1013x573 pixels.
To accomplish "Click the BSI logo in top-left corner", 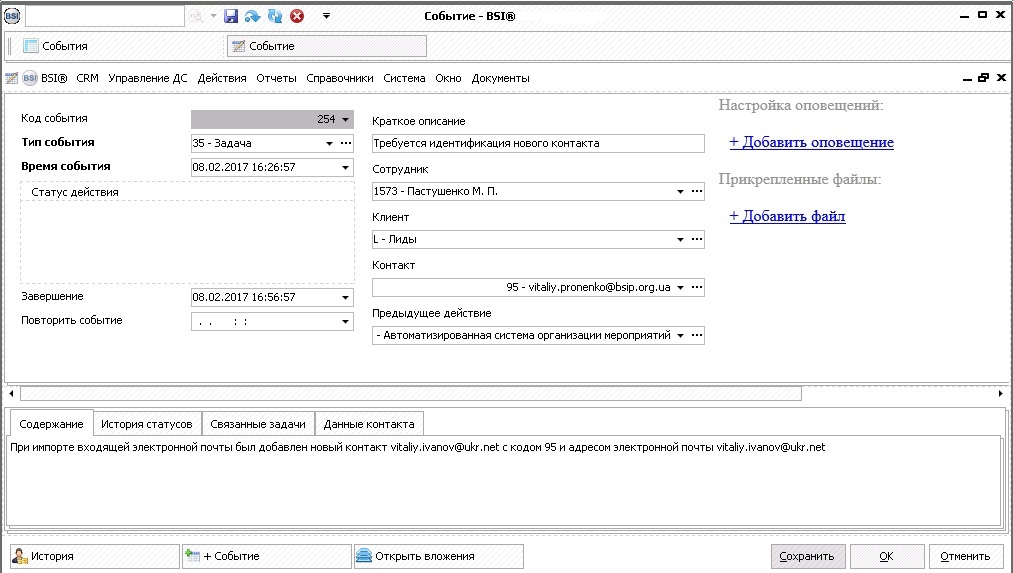I will [x=12, y=16].
